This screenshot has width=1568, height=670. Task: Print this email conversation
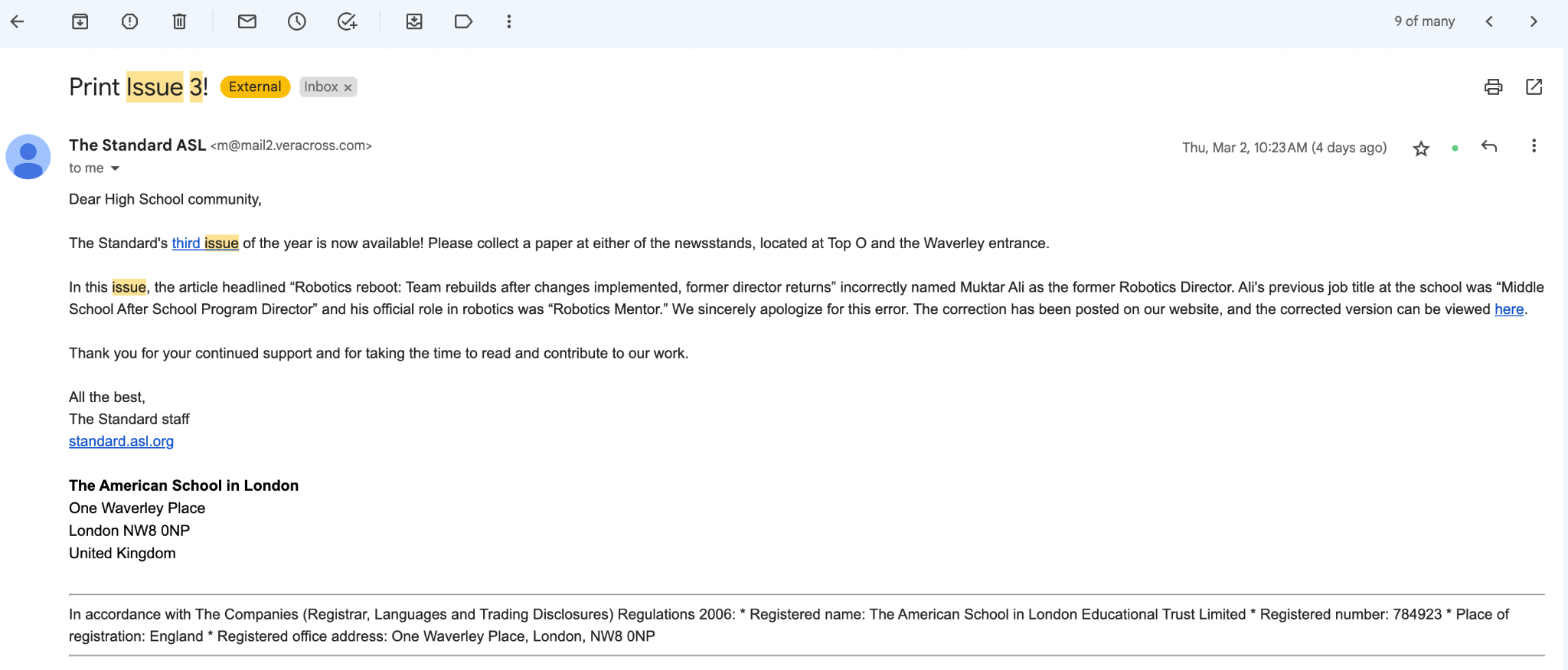tap(1493, 87)
